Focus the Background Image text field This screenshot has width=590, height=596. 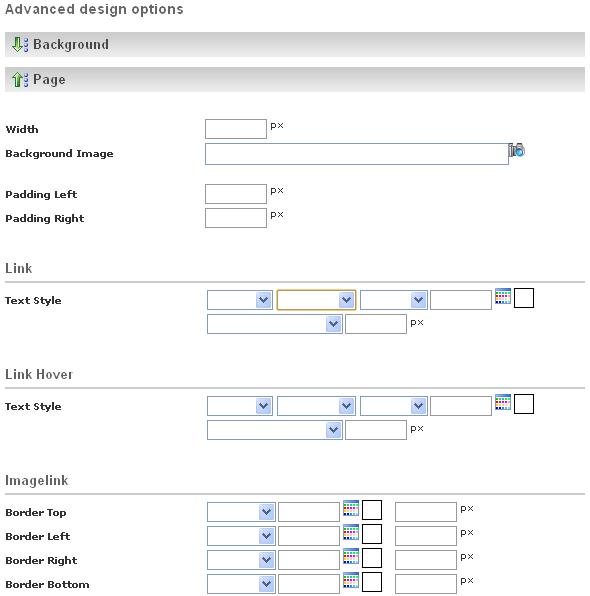pos(357,154)
